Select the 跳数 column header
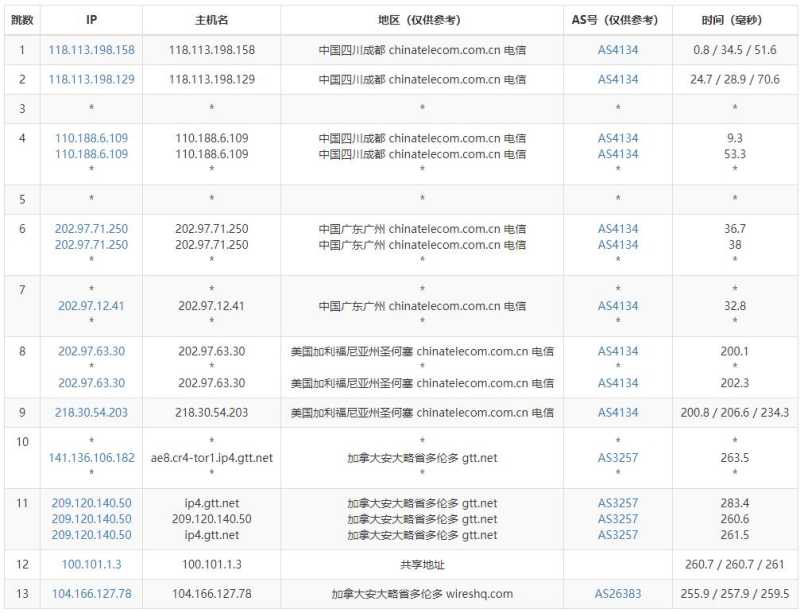The image size is (800, 613). [22, 20]
